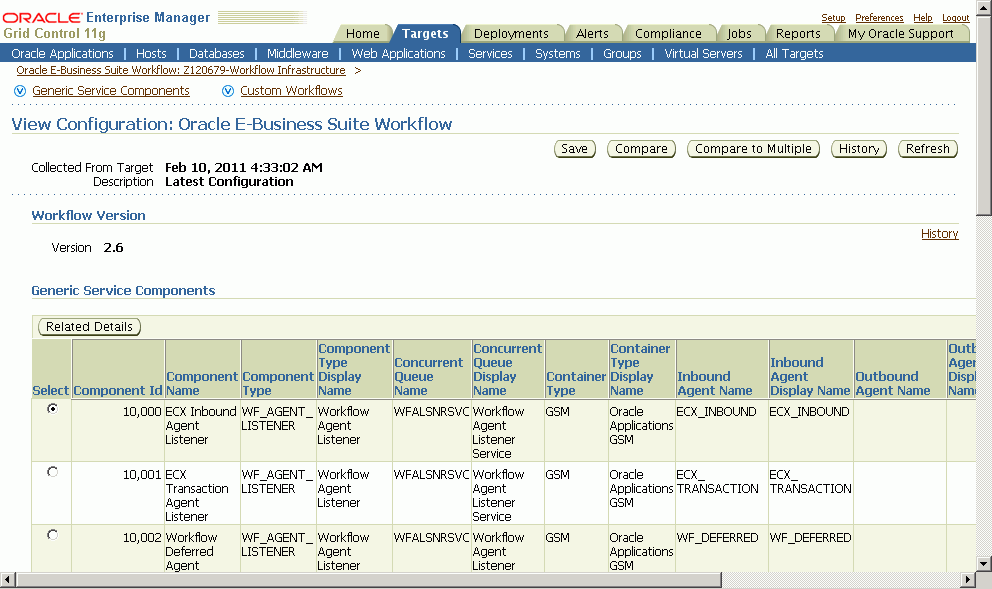Open Oracle E-Business Suite Workflow breadcrumb link
This screenshot has height=589, width=992.
tap(181, 70)
